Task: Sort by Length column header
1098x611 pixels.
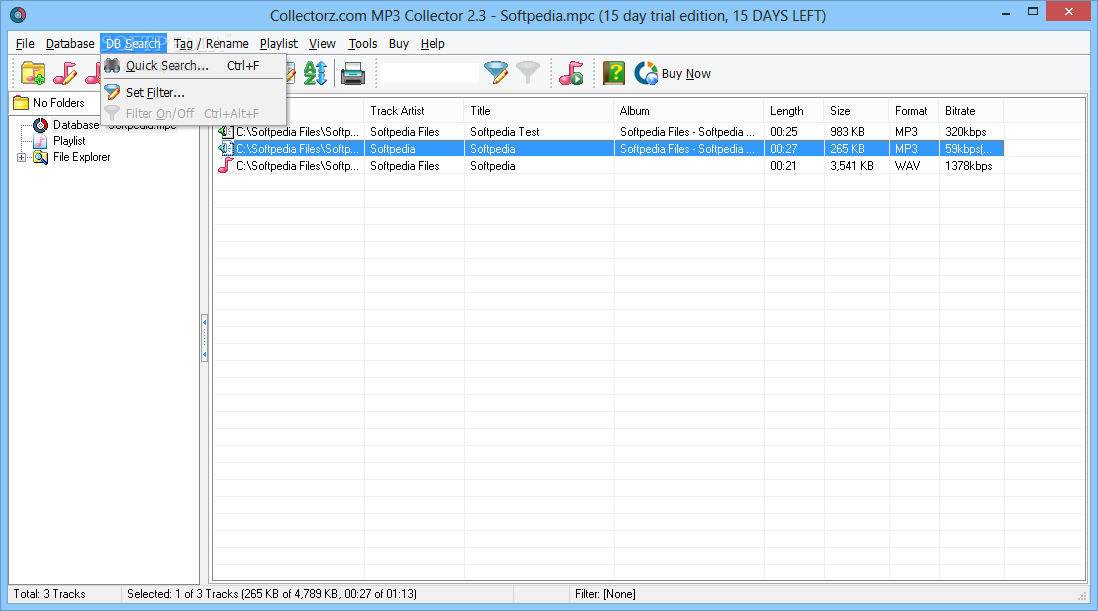Action: click(794, 111)
